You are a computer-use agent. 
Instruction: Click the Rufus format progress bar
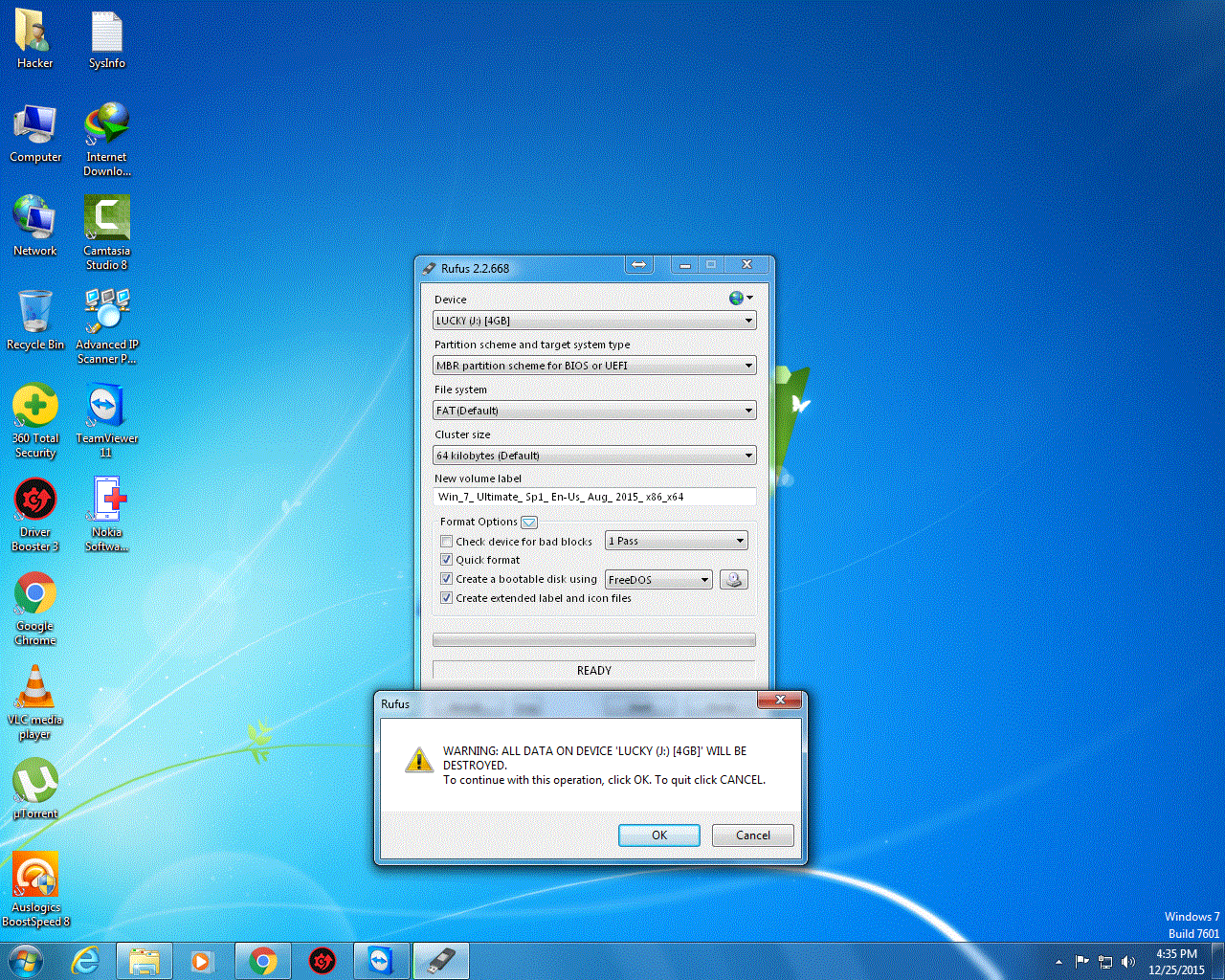click(594, 639)
